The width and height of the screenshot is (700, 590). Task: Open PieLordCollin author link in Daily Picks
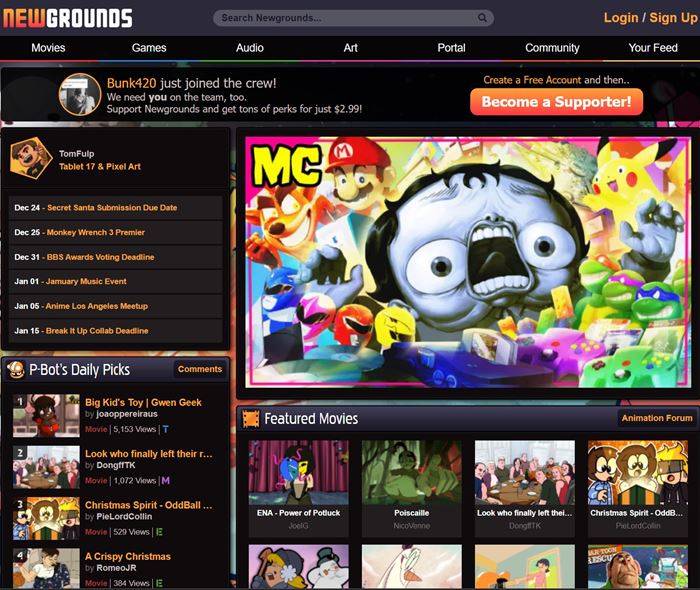click(x=124, y=517)
